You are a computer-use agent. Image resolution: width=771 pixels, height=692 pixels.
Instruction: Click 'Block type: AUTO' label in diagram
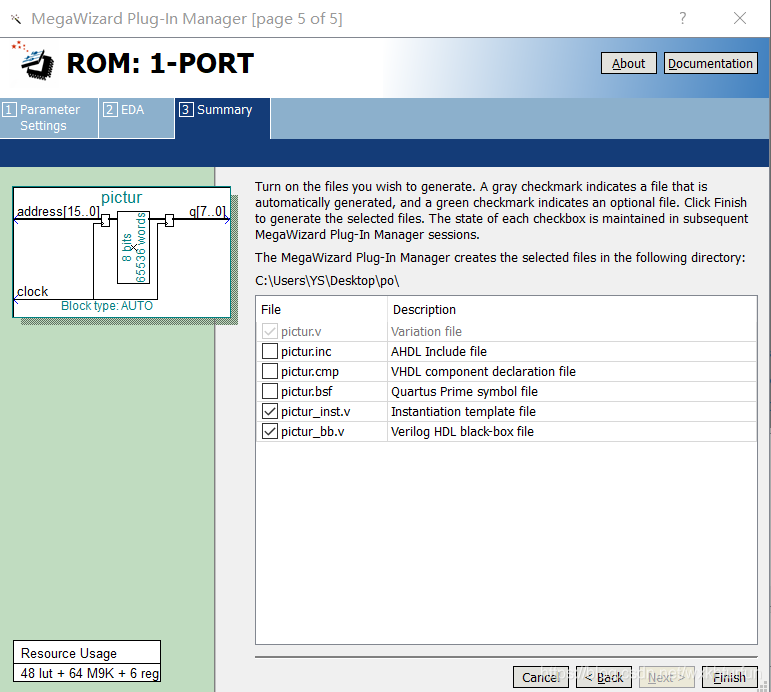107,305
